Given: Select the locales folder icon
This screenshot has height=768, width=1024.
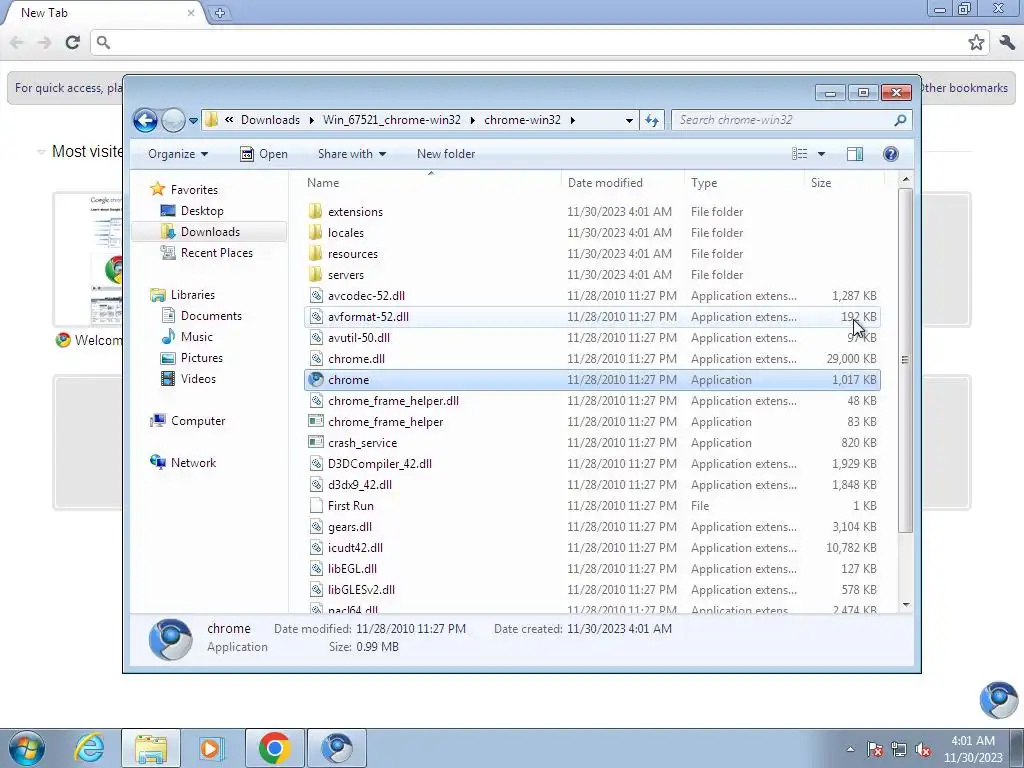Looking at the screenshot, I should pos(315,232).
